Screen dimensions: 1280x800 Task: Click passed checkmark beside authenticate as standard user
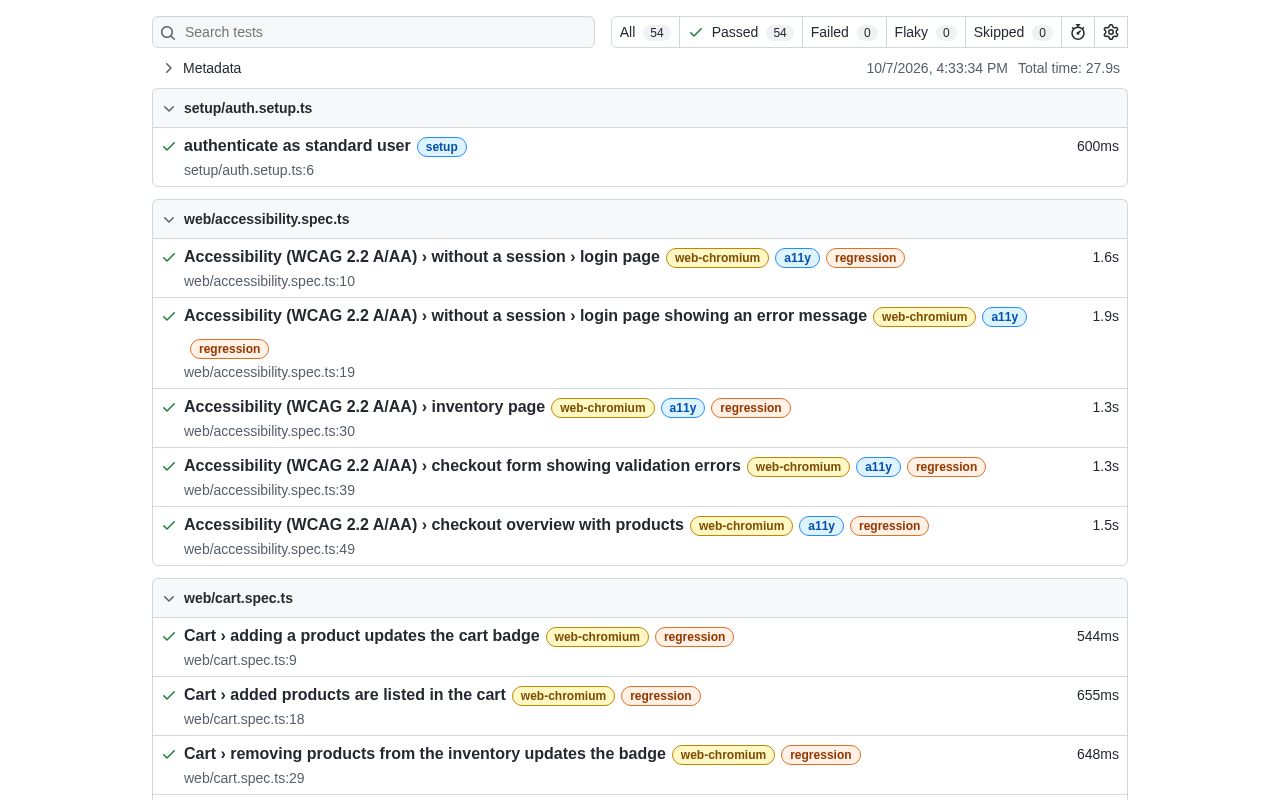pos(169,146)
